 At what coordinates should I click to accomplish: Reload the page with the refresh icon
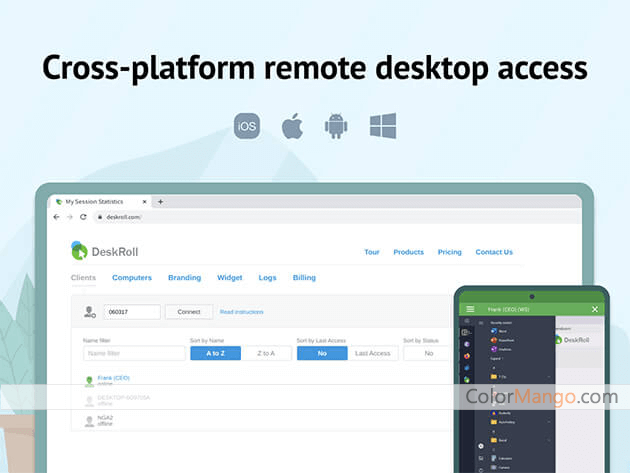click(x=83, y=217)
